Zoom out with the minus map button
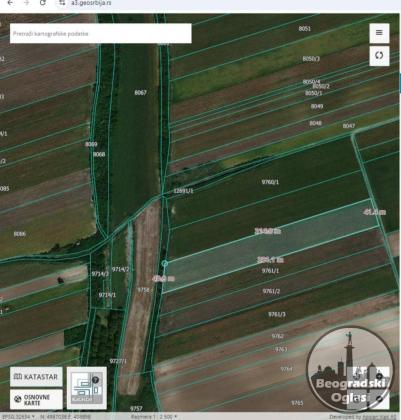The width and height of the screenshot is (401, 420). click(x=379, y=398)
